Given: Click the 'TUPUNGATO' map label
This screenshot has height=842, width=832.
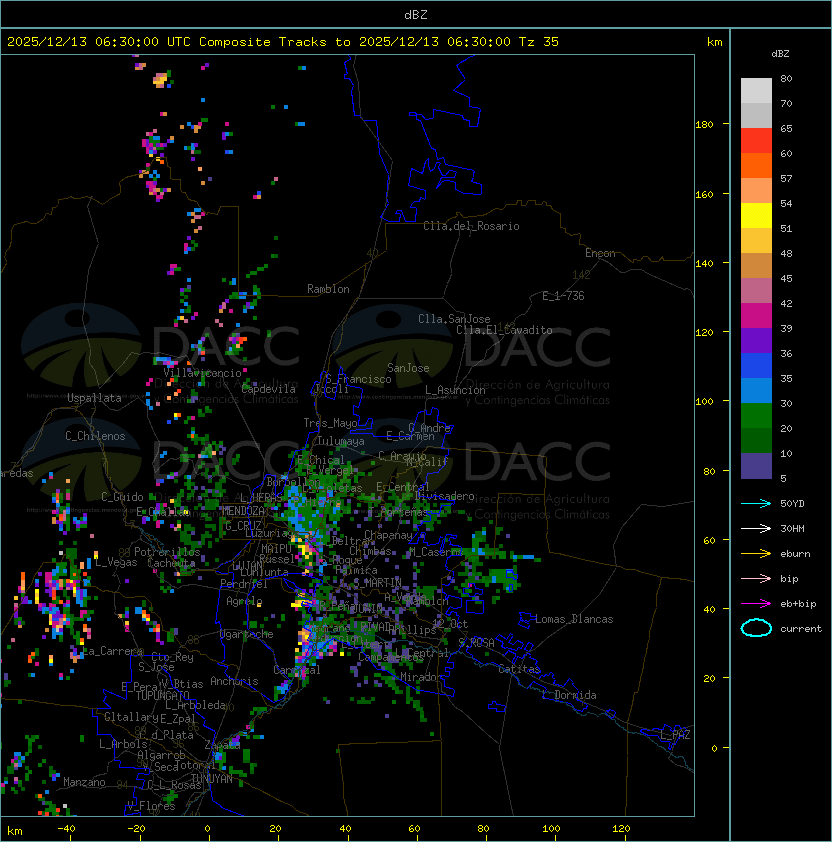Looking at the screenshot, I should 163,695.
